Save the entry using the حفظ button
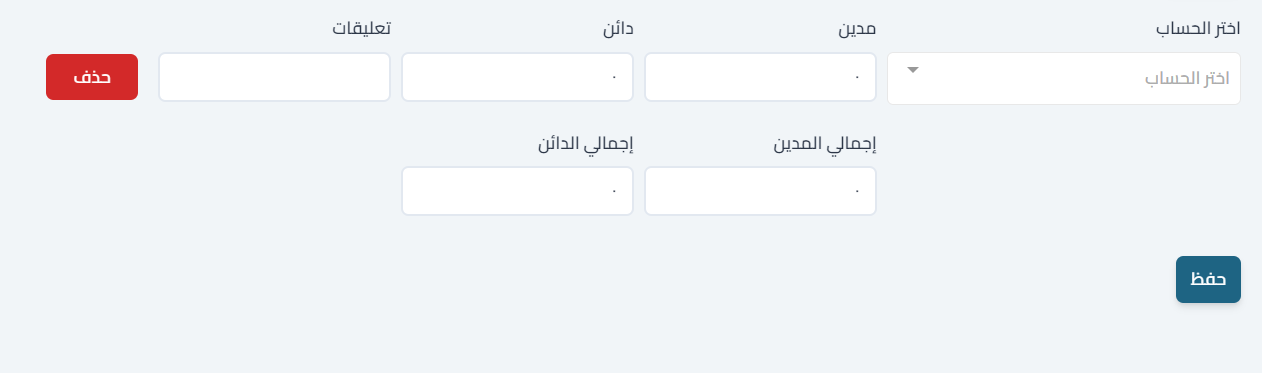Screen dimensions: 1262x373 pos(1208,279)
